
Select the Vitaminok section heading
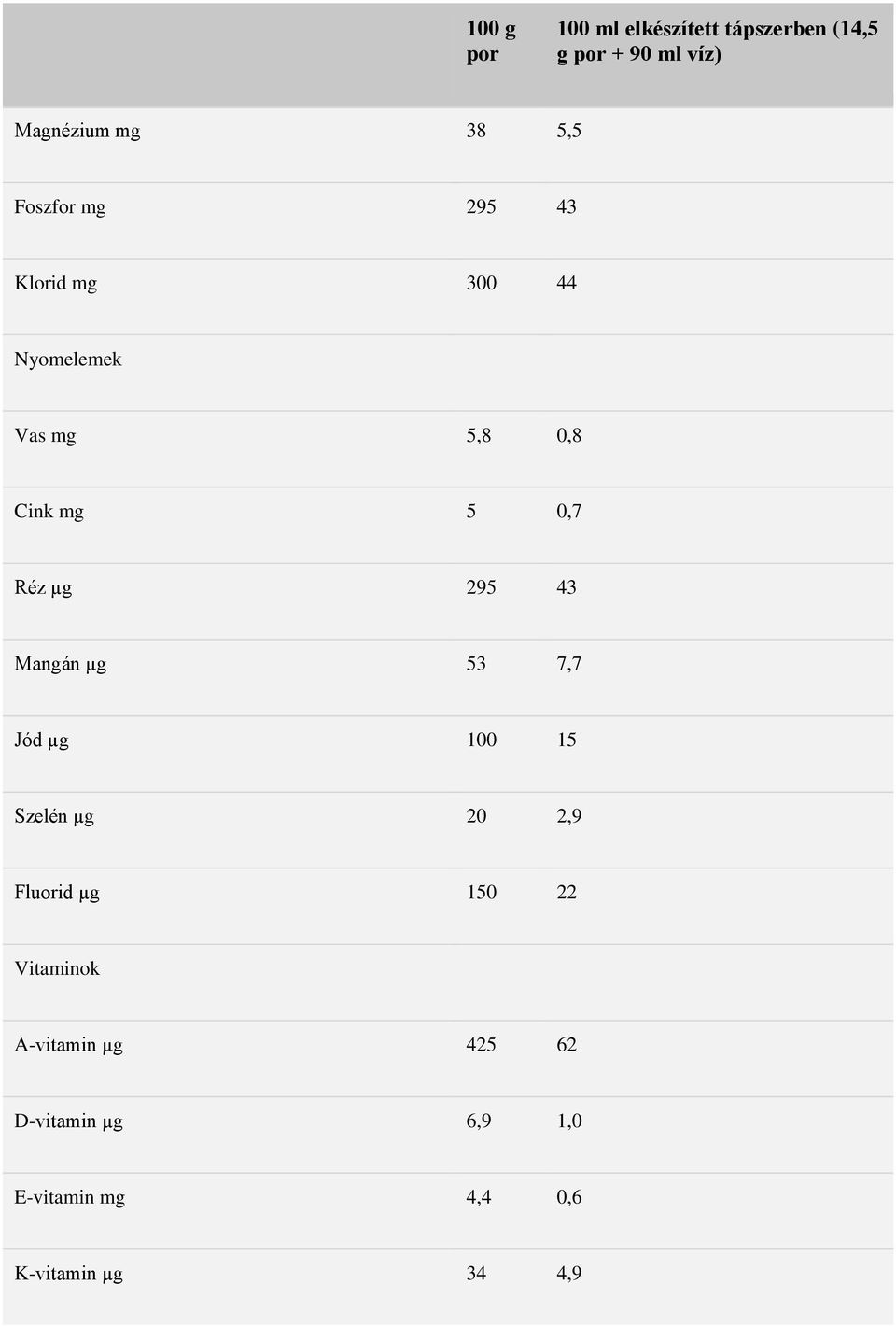pyautogui.click(x=57, y=968)
